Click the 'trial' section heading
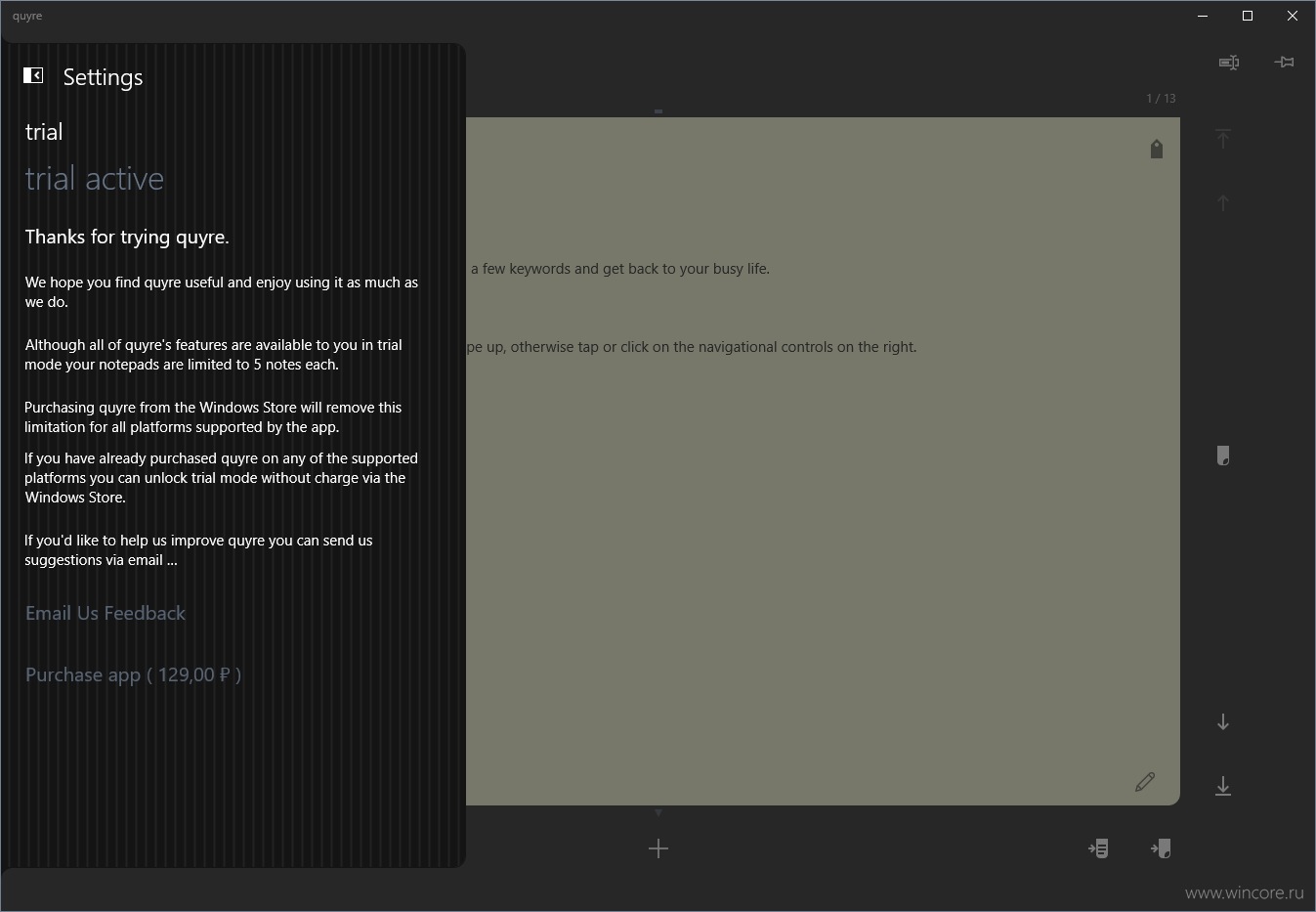Image resolution: width=1316 pixels, height=912 pixels. coord(44,132)
